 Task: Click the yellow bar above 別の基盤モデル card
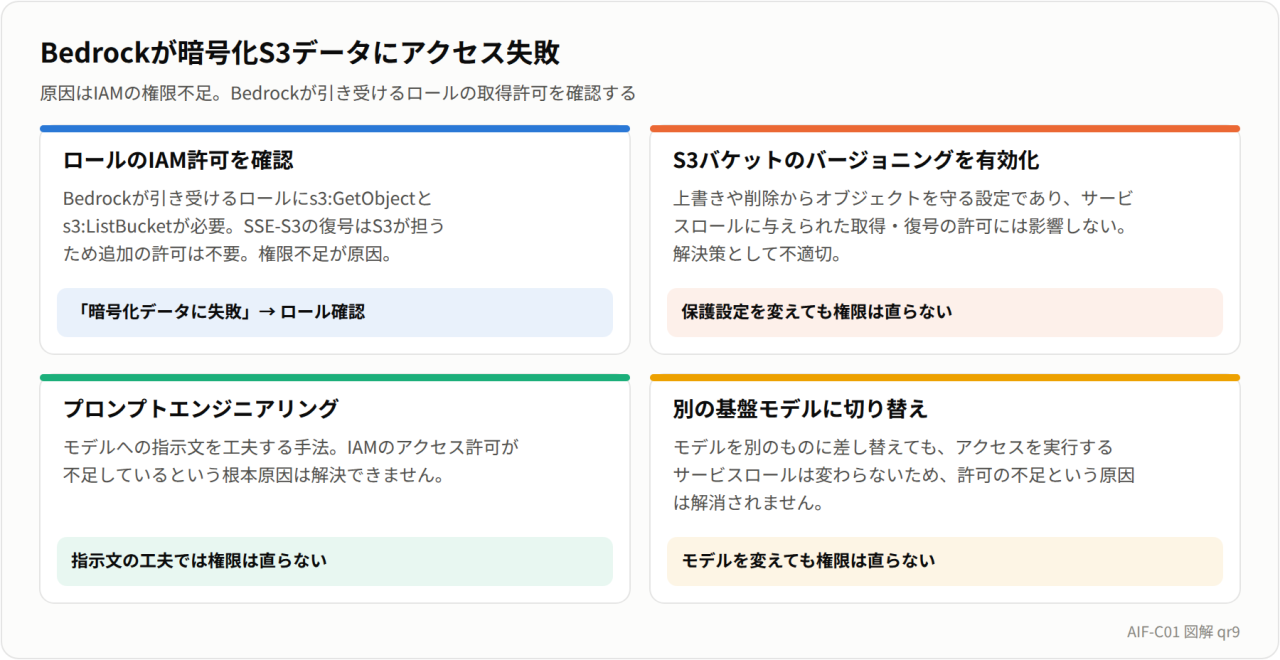[x=945, y=378]
